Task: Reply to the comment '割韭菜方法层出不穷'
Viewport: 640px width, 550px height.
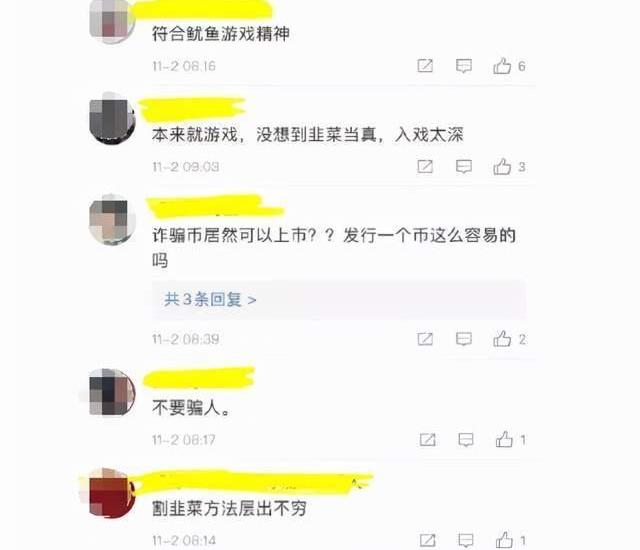Action: pyautogui.click(x=466, y=541)
